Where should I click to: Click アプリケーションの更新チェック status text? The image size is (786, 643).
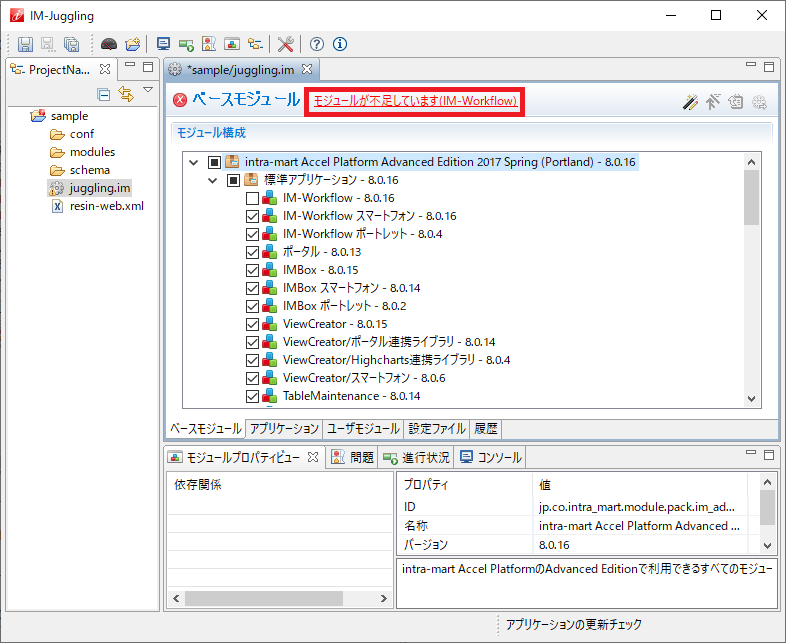(x=573, y=624)
